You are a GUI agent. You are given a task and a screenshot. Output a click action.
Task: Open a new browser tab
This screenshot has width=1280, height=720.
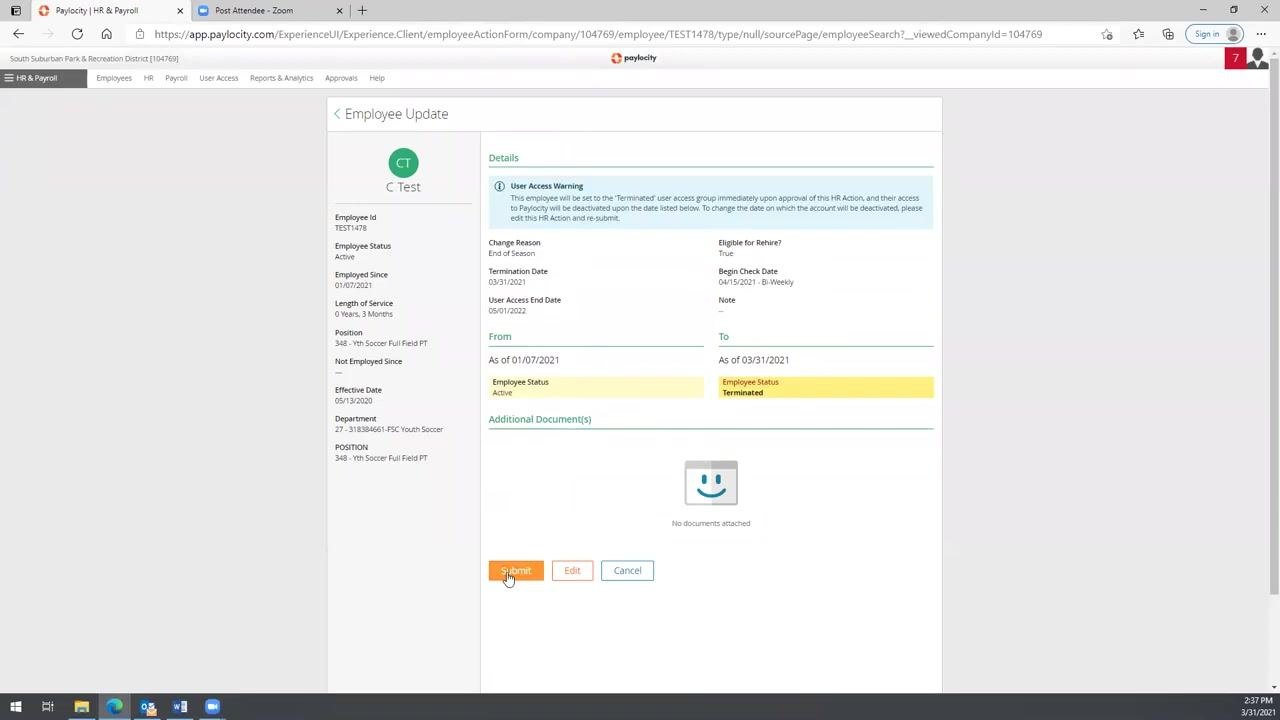tap(362, 11)
